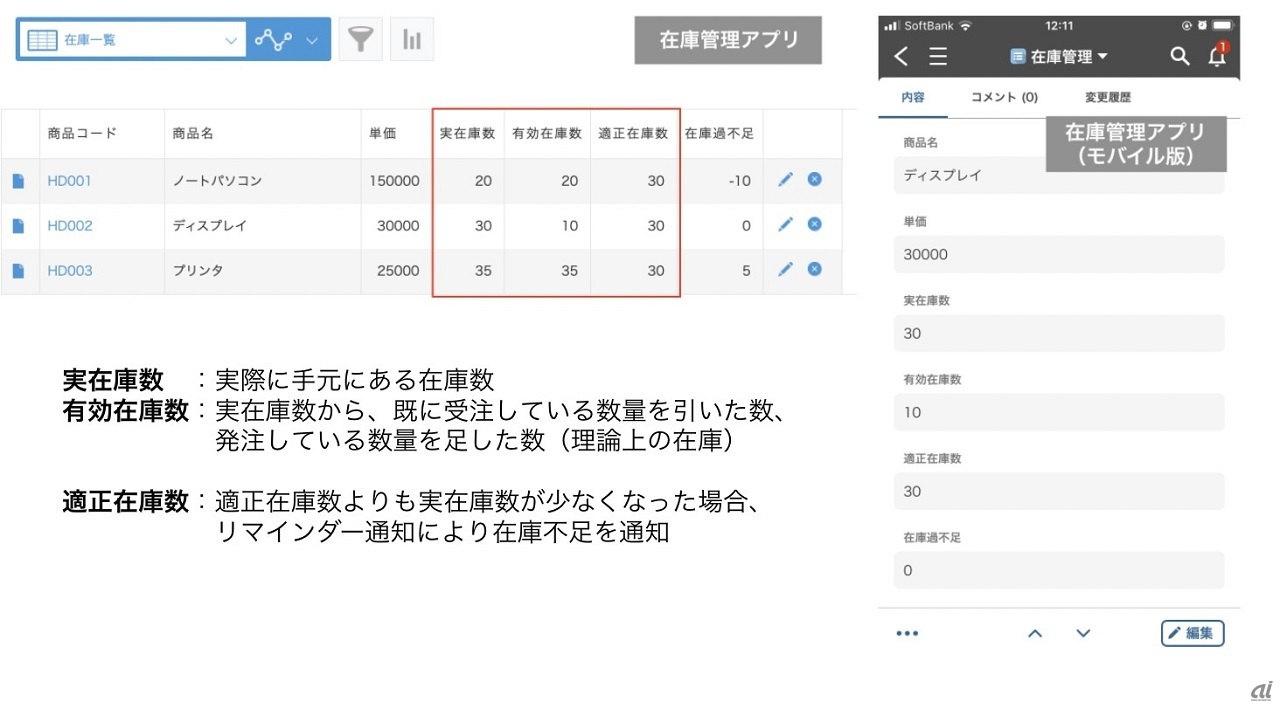Tap the 編集 button

coord(1192,633)
